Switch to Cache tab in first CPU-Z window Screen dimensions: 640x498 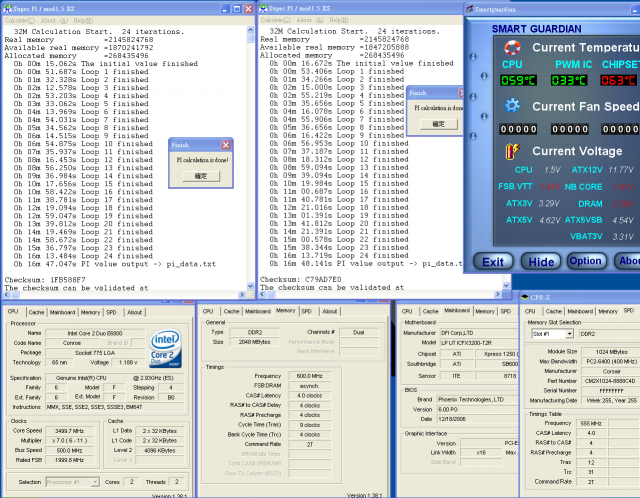[36, 312]
